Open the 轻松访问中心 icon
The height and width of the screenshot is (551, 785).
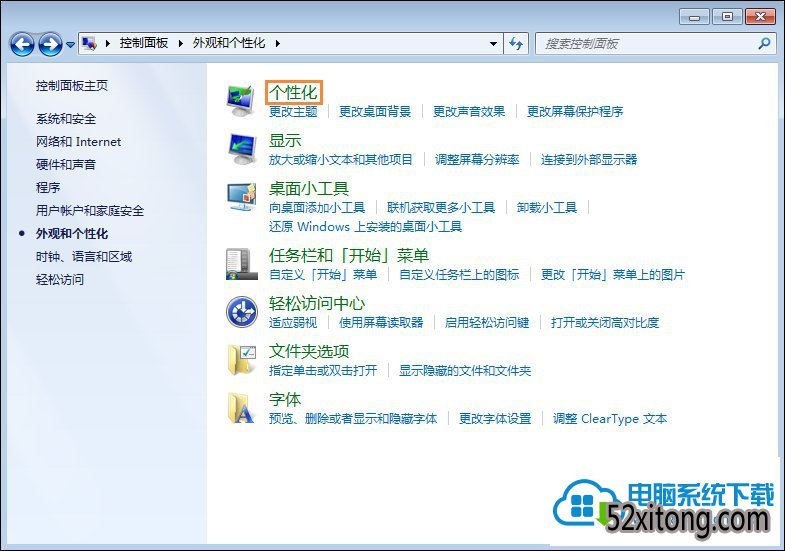241,312
